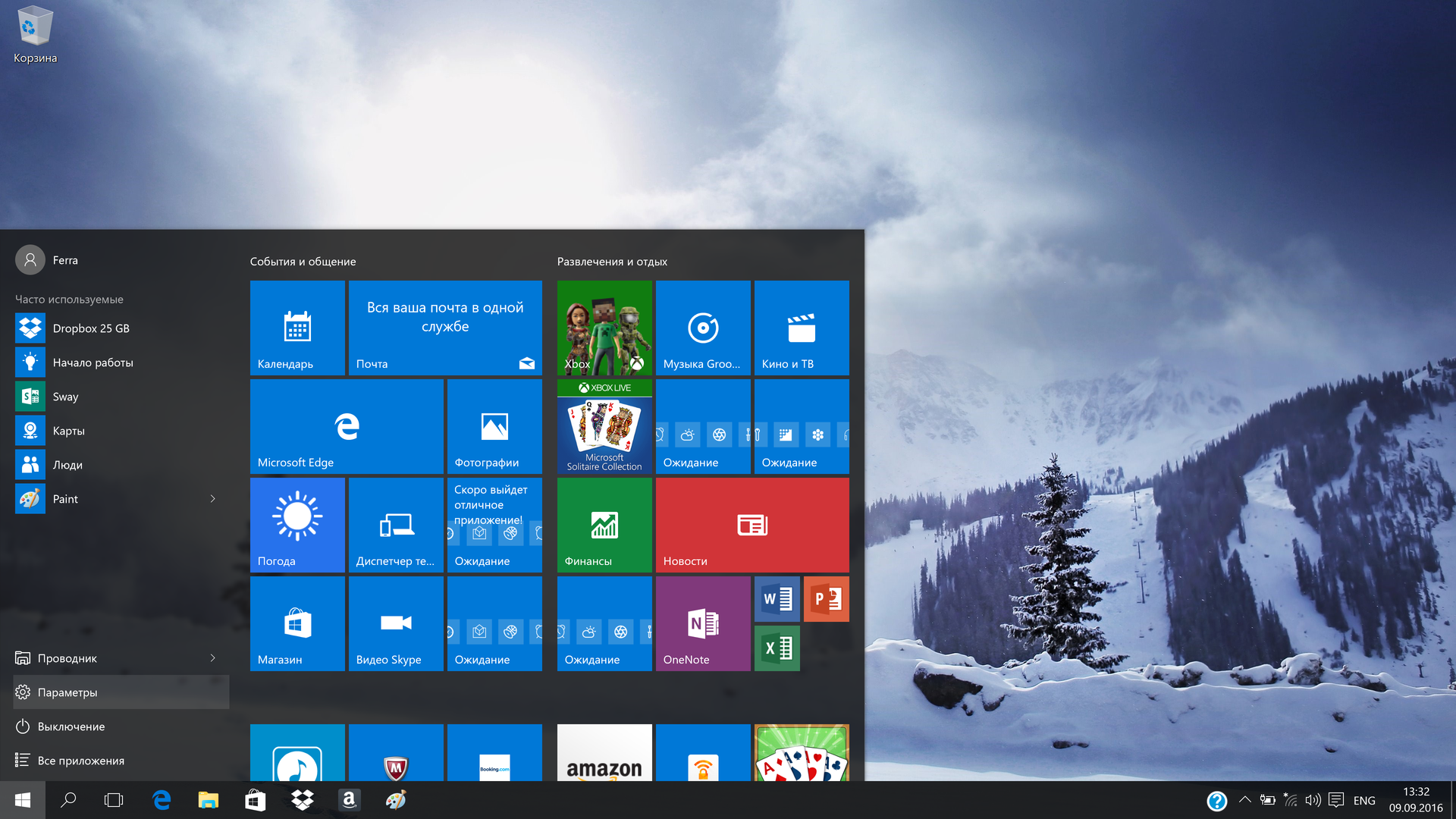This screenshot has width=1456, height=819.
Task: Open the Calendar tile (Календарь)
Action: point(297,328)
